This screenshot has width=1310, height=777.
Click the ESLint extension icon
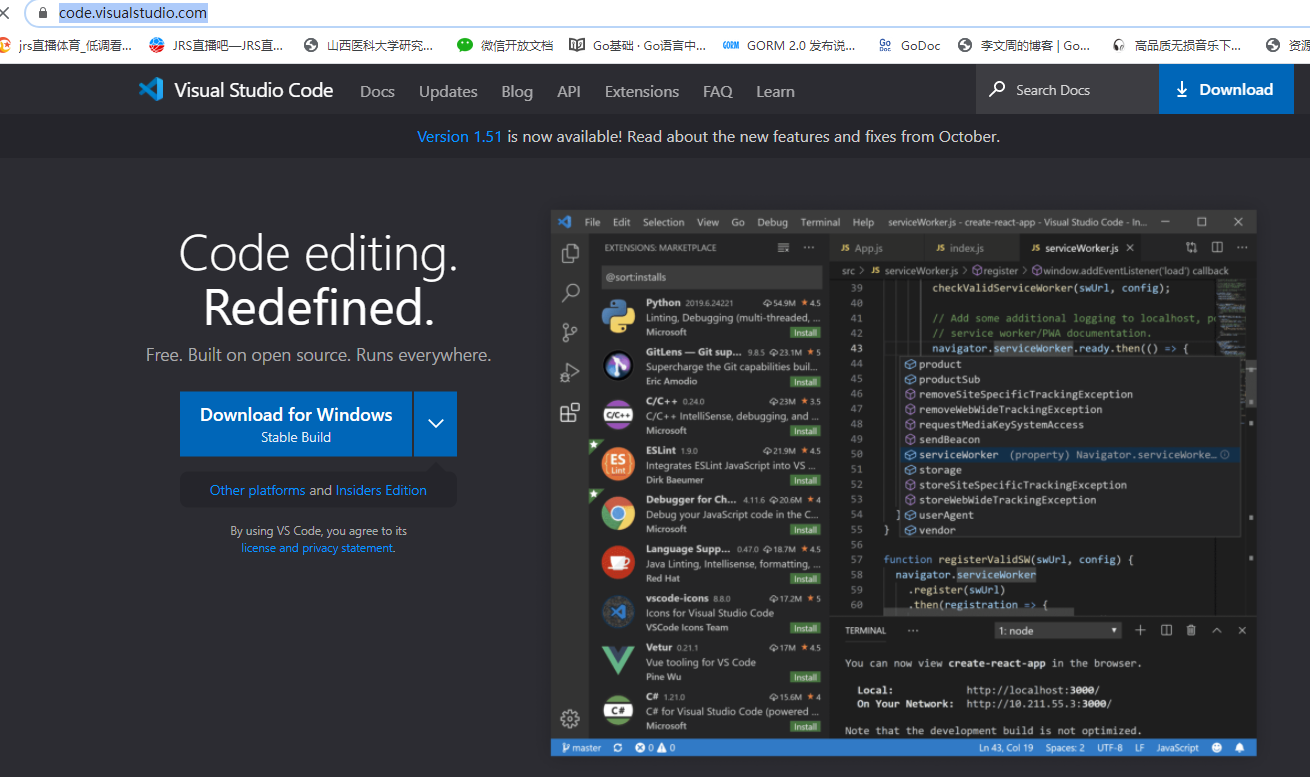click(x=618, y=464)
